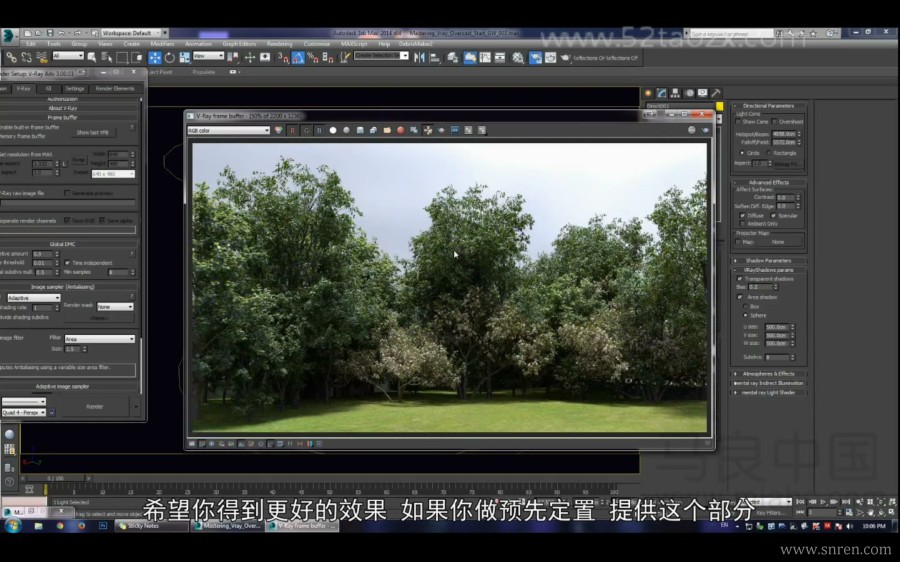The height and width of the screenshot is (562, 900).
Task: Select the Select and Move tool
Action: click(x=155, y=57)
